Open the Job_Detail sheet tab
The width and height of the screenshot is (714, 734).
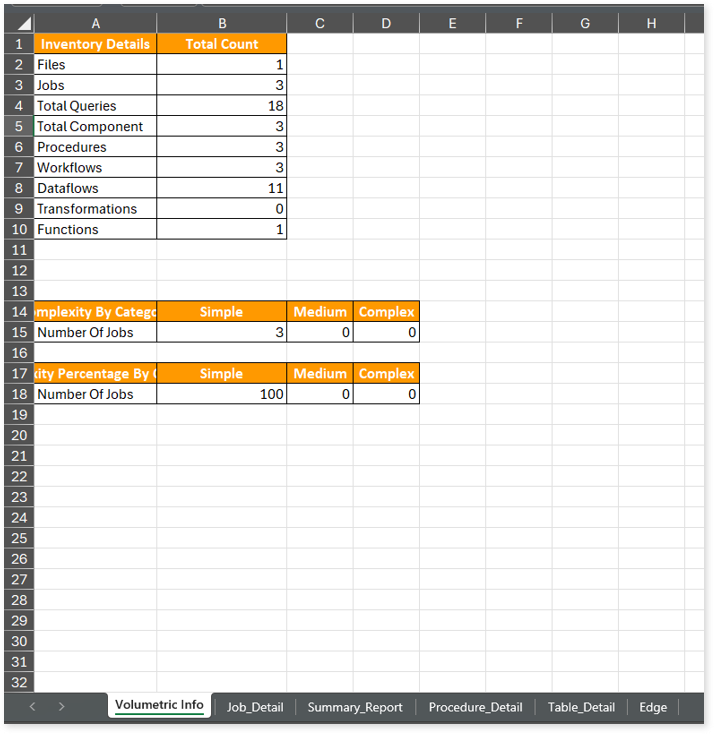255,707
